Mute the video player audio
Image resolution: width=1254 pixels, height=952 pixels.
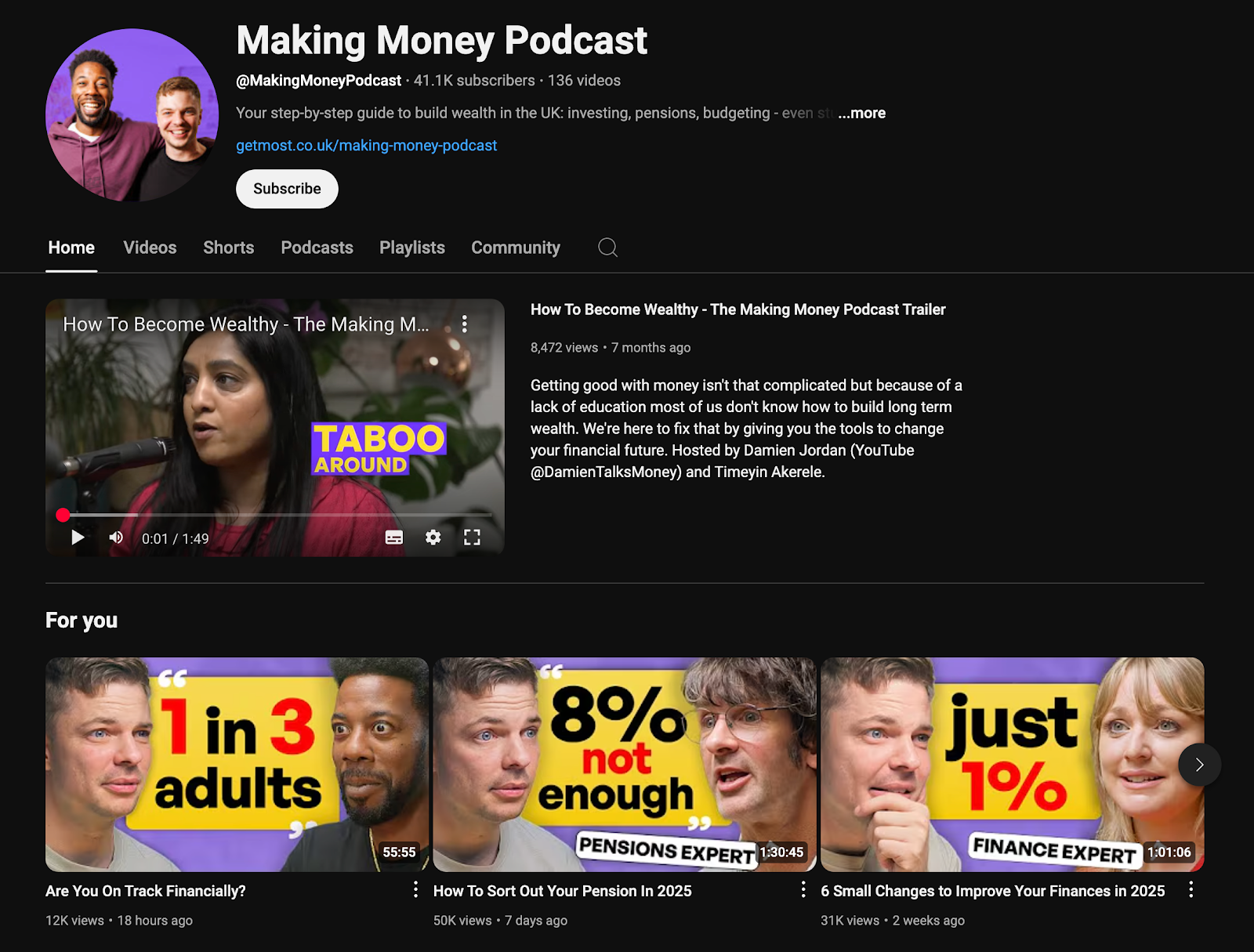point(116,538)
